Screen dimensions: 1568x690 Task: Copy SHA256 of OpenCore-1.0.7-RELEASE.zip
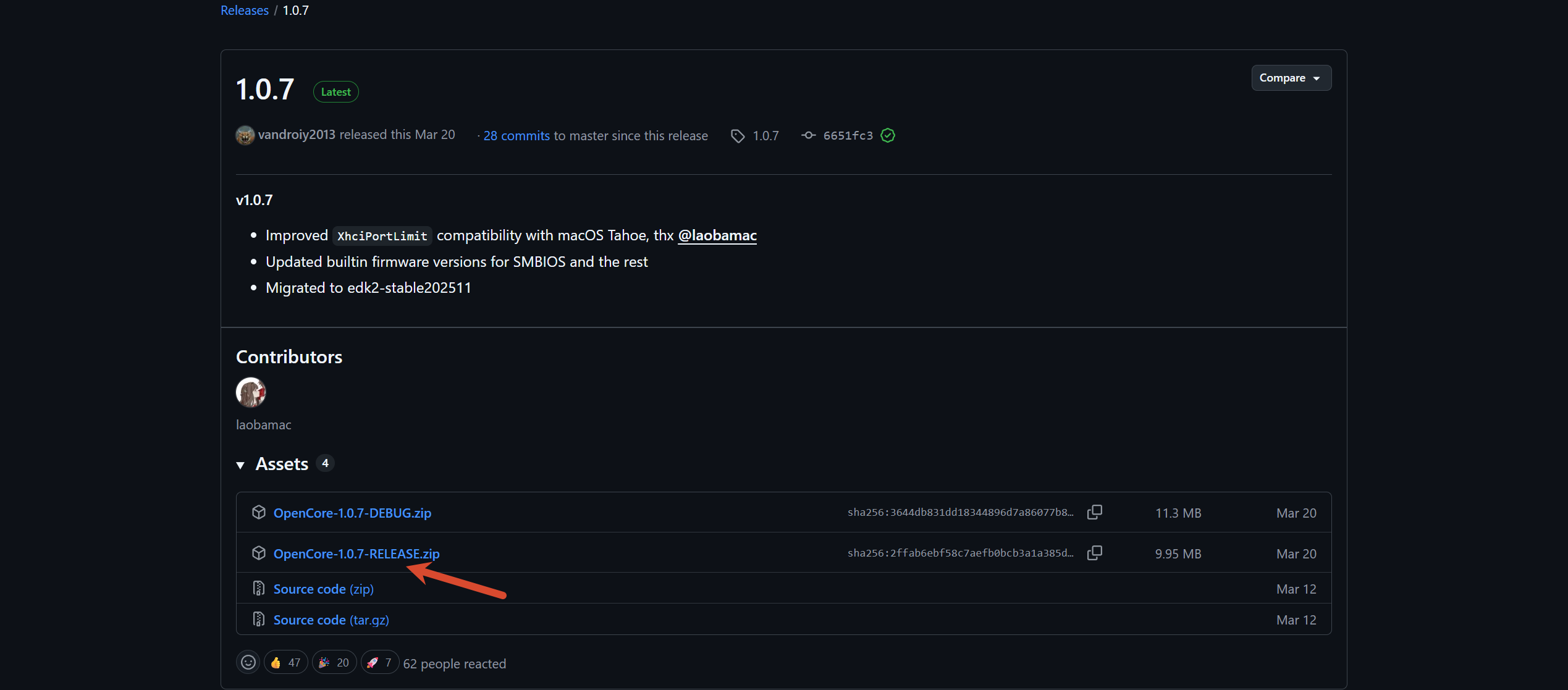point(1094,553)
